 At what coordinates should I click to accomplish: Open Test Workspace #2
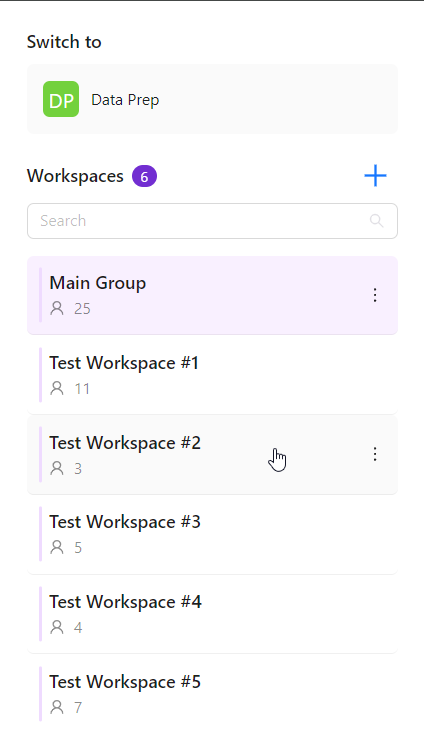point(212,455)
